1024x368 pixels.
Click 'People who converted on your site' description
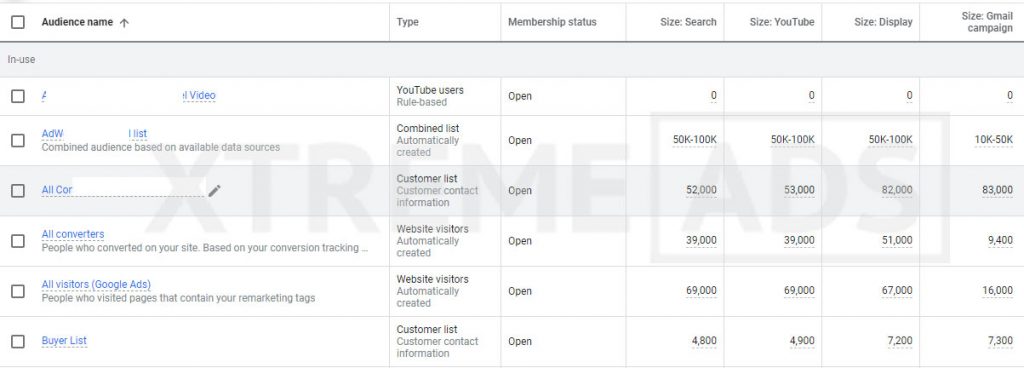point(205,248)
